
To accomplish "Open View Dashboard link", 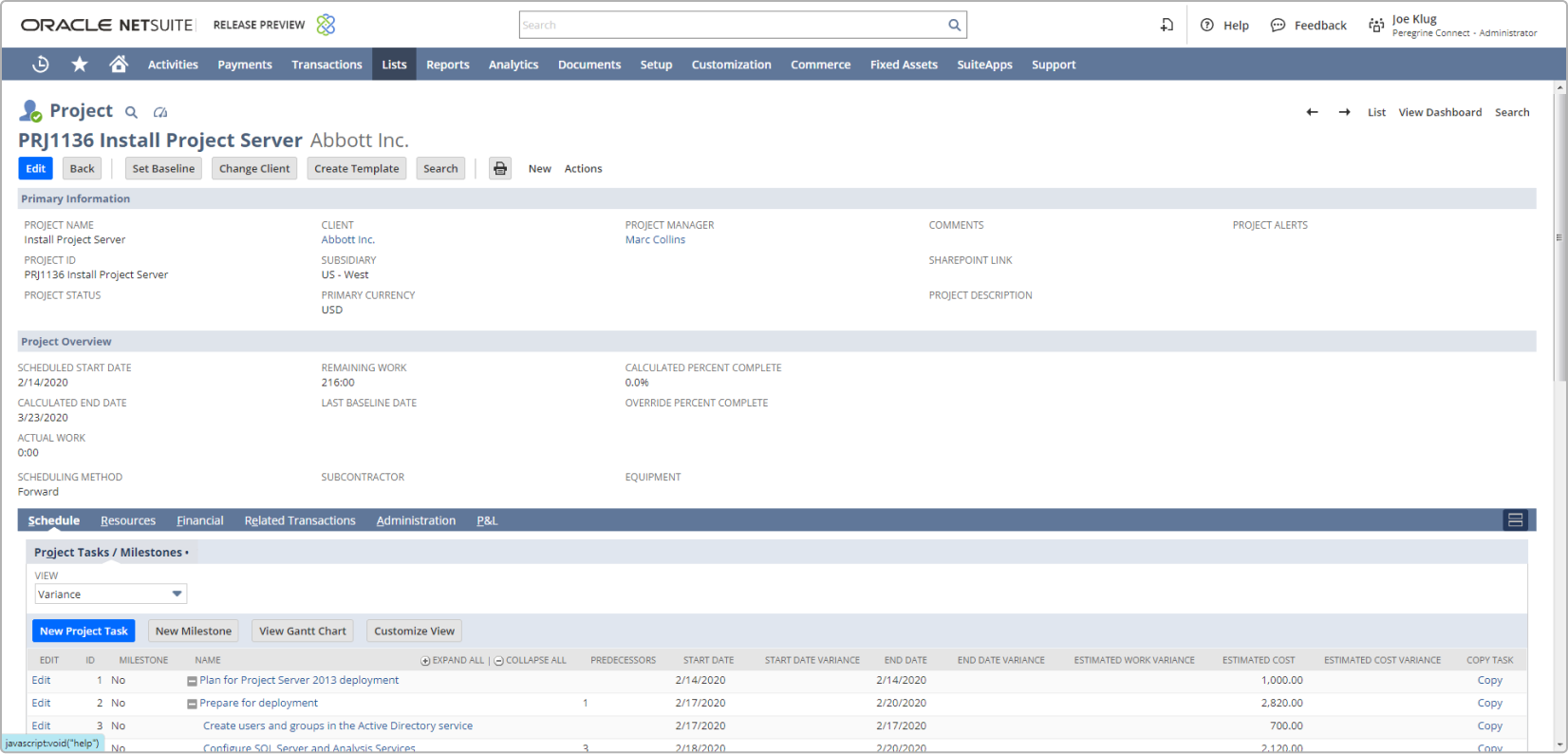I will (x=1440, y=112).
